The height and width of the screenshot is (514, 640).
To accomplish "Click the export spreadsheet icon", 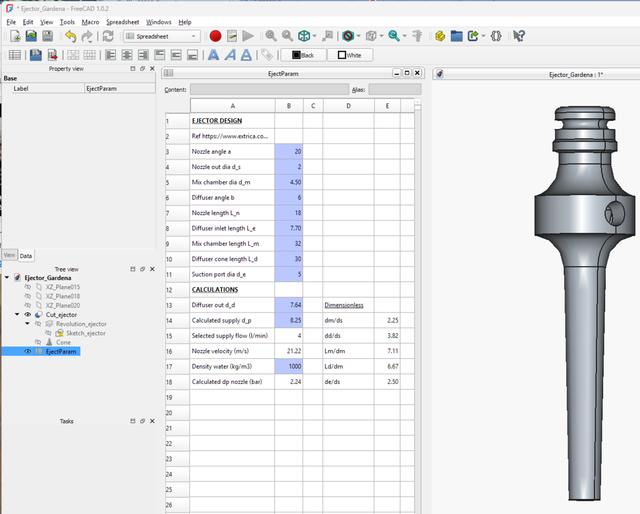I will tap(52, 55).
